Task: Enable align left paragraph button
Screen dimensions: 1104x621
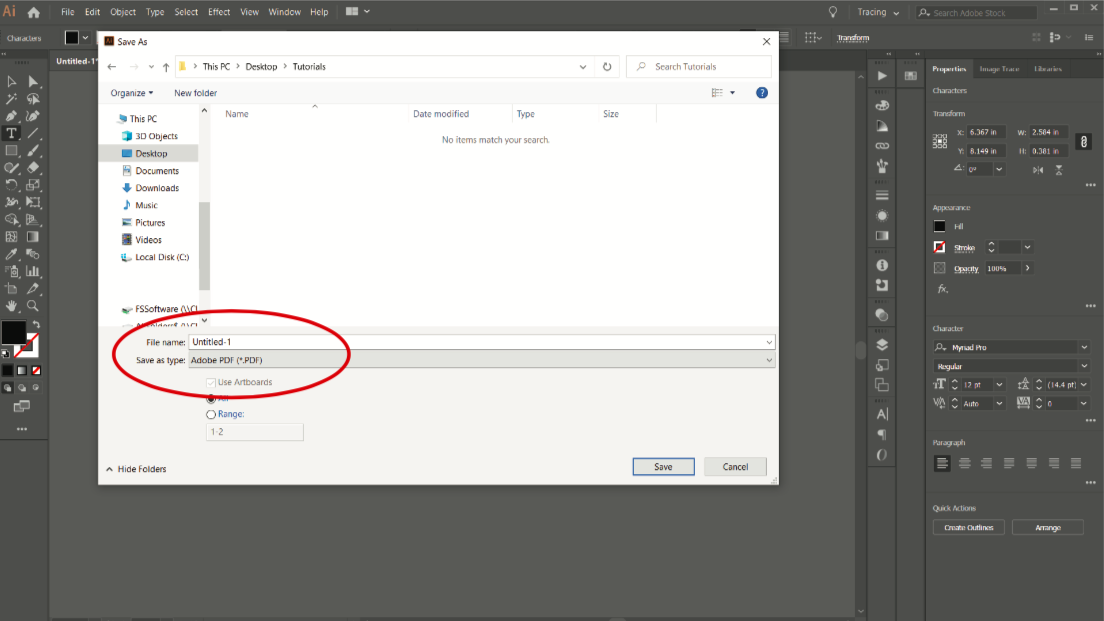Action: [943, 463]
